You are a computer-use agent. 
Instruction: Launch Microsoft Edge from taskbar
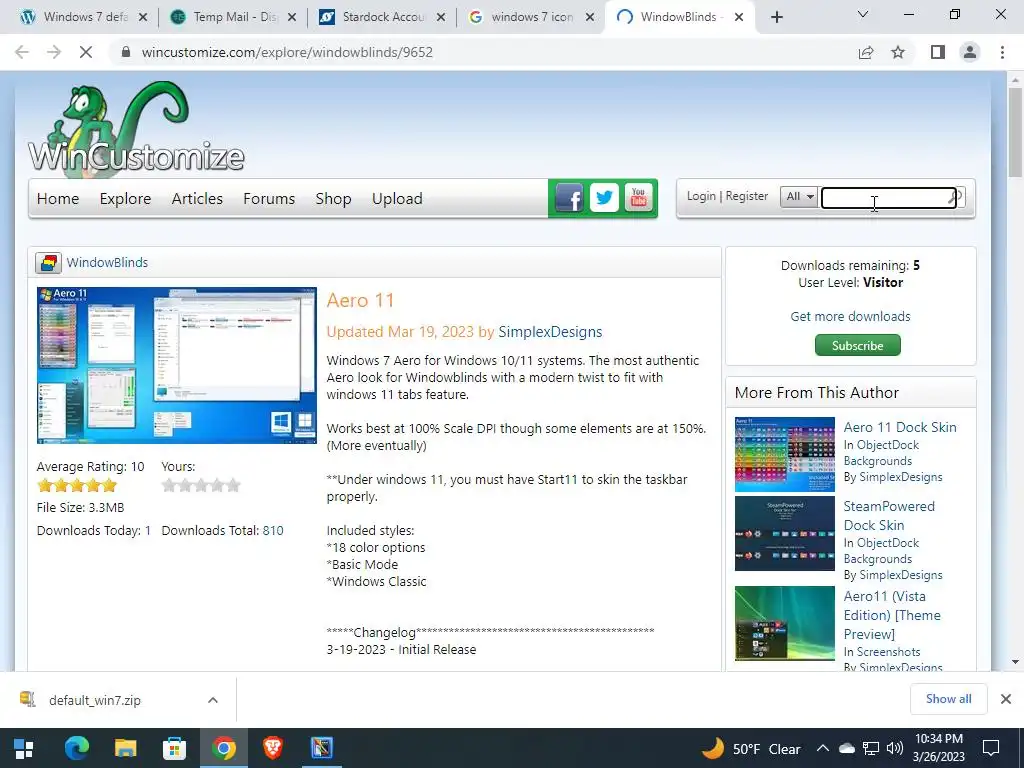(x=76, y=748)
